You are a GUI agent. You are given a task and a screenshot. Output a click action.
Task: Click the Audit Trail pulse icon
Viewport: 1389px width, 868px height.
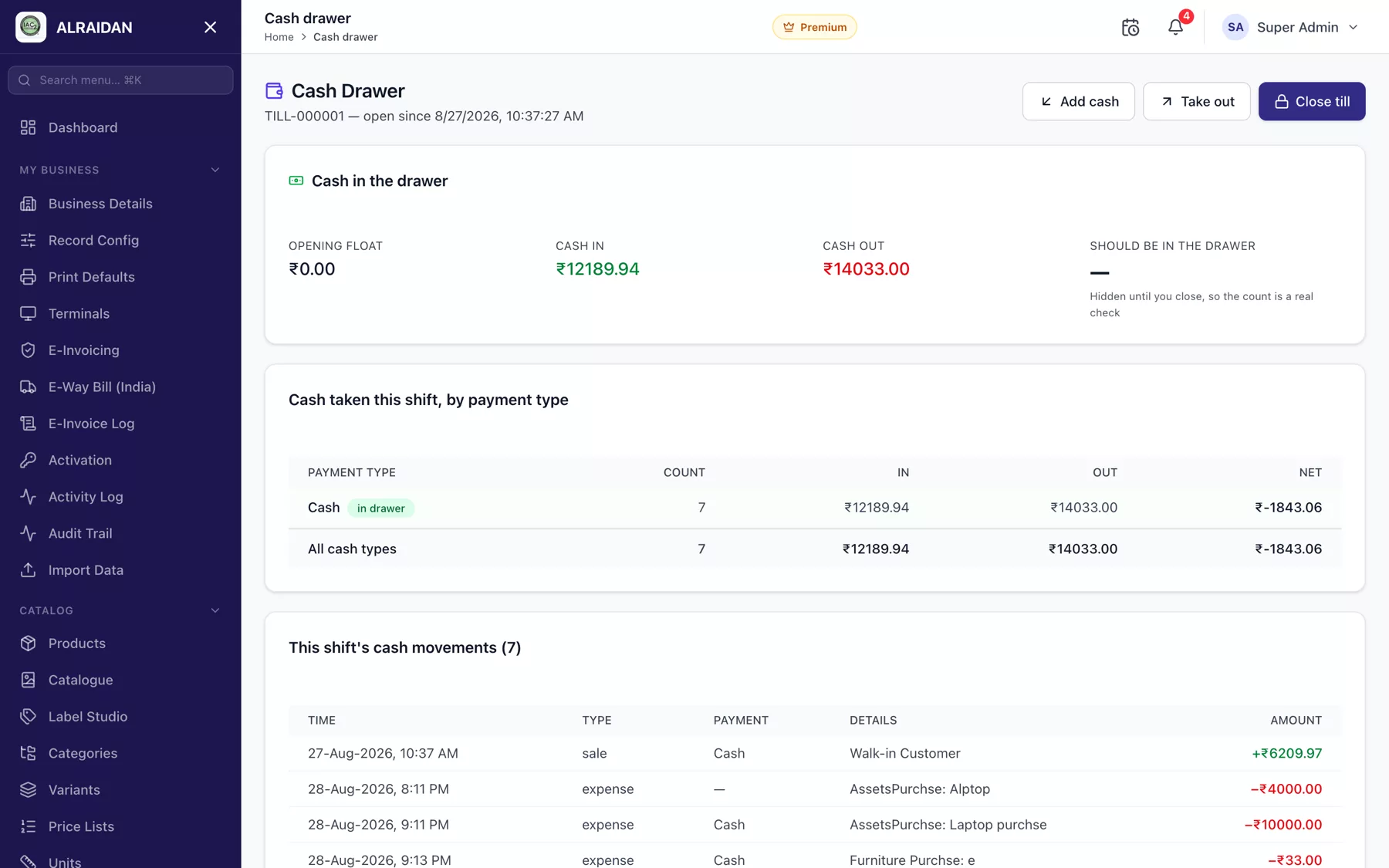[x=29, y=534]
